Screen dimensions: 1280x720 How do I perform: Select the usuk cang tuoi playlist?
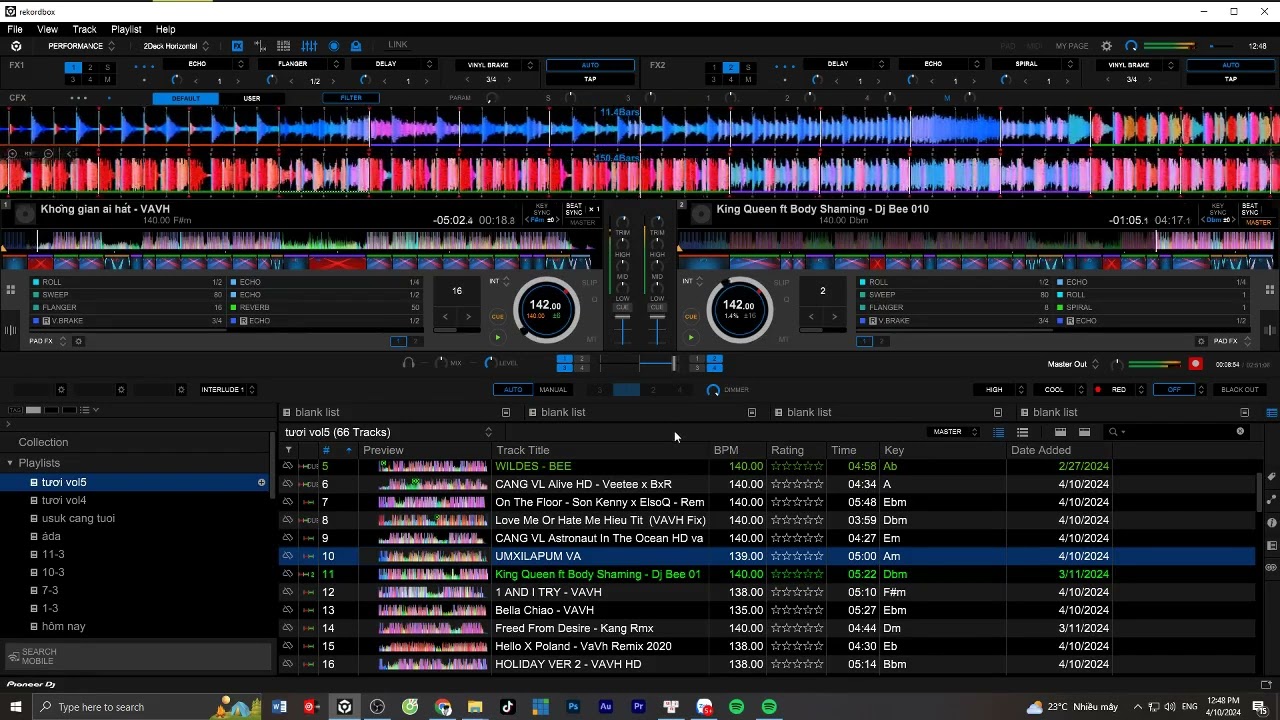(78, 518)
